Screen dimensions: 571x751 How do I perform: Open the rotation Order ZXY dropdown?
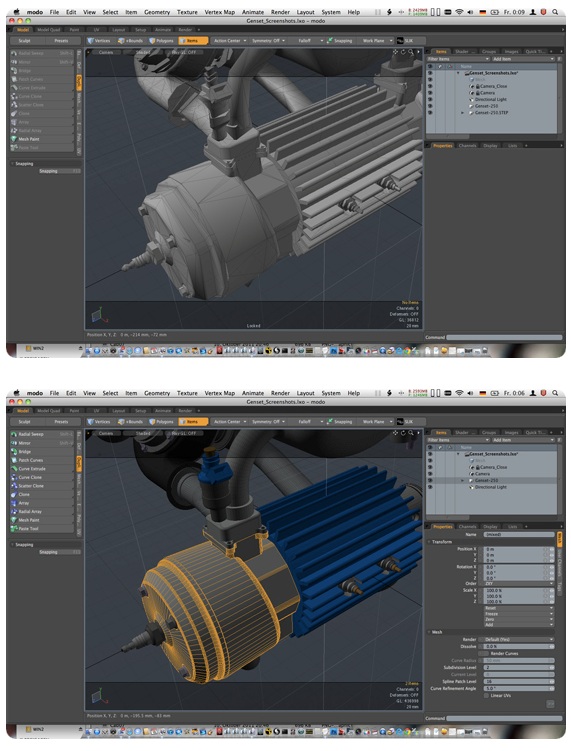coord(519,583)
